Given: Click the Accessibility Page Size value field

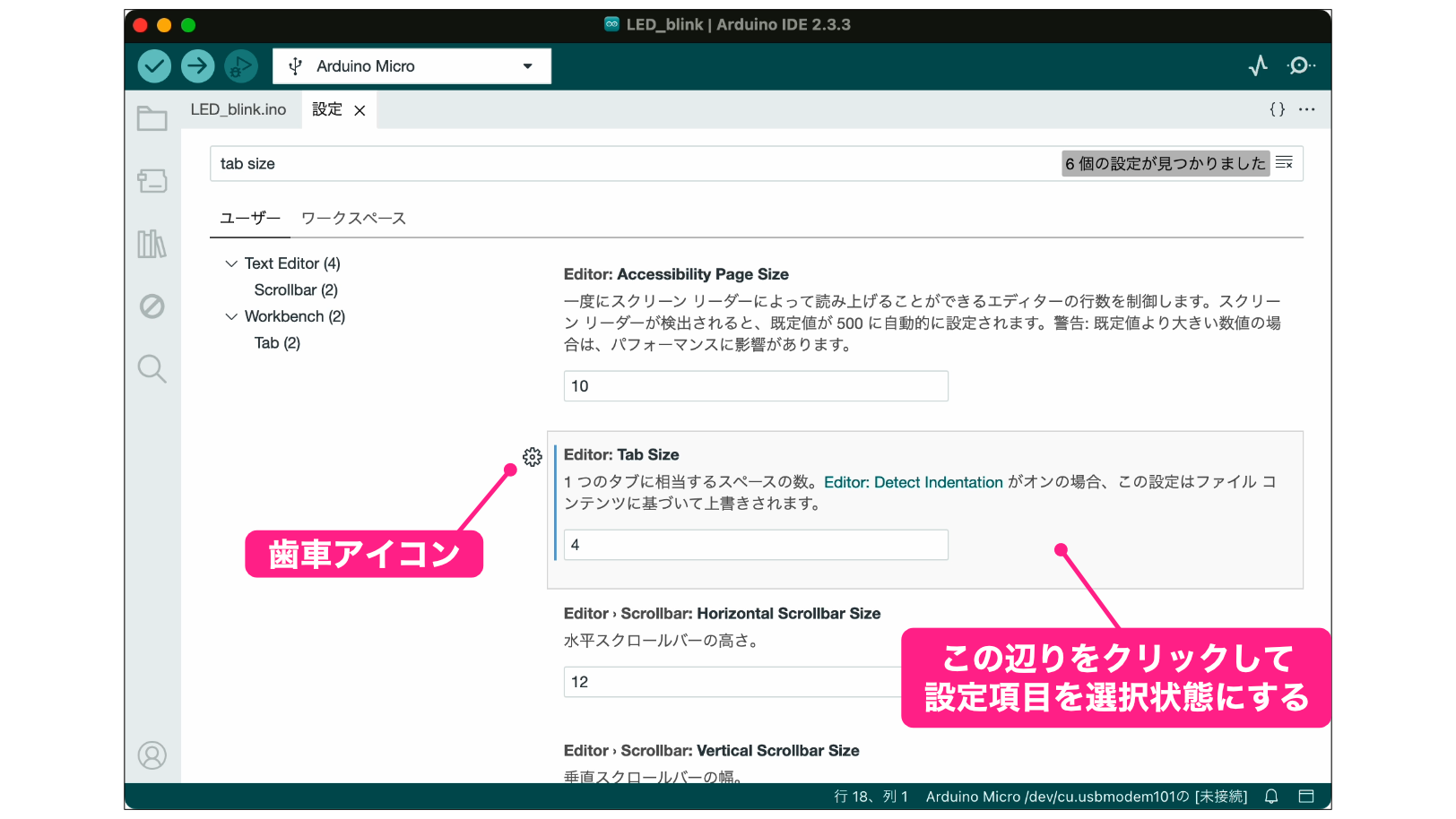Looking at the screenshot, I should (756, 386).
